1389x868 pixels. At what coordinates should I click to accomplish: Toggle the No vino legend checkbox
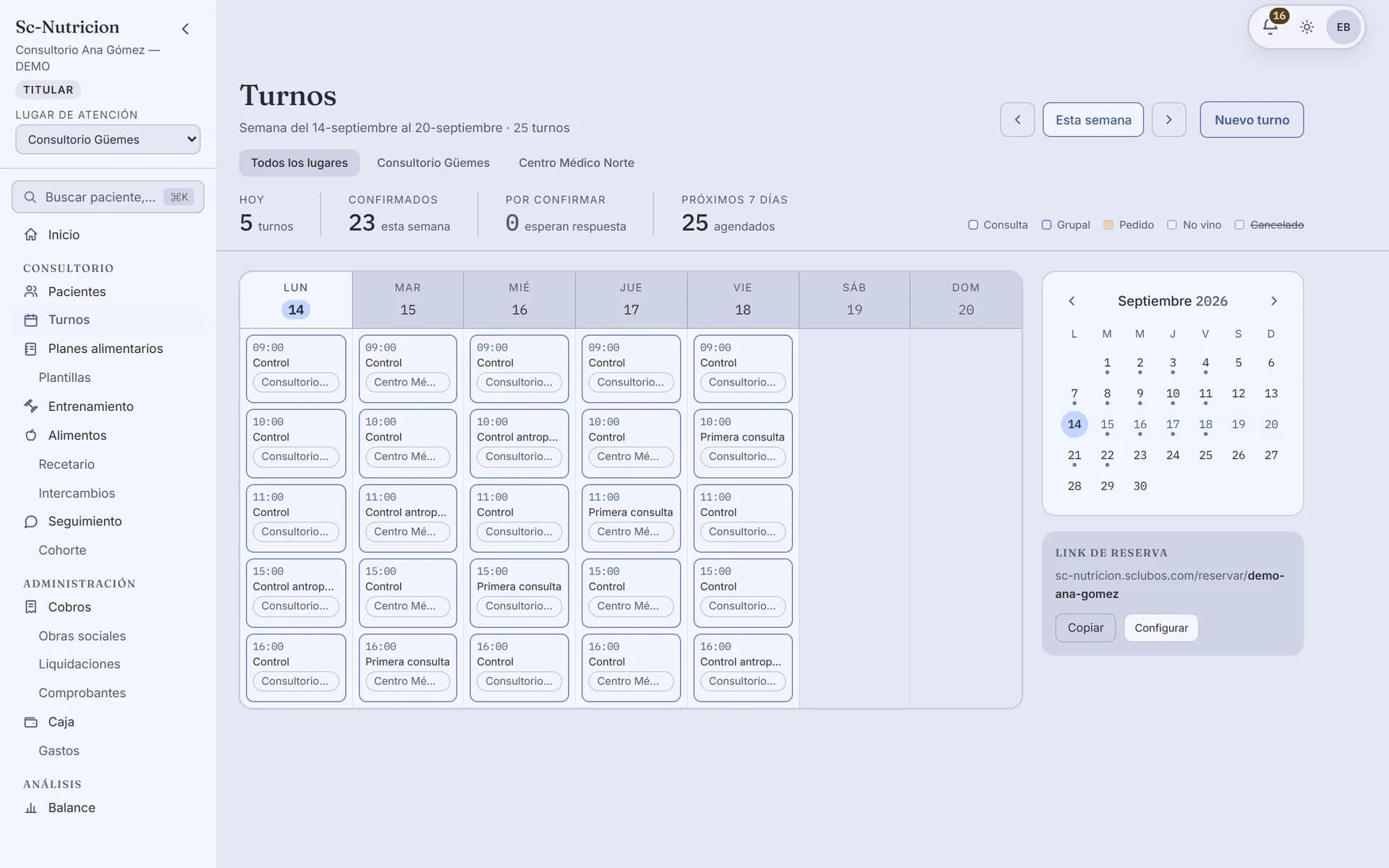click(x=1172, y=225)
